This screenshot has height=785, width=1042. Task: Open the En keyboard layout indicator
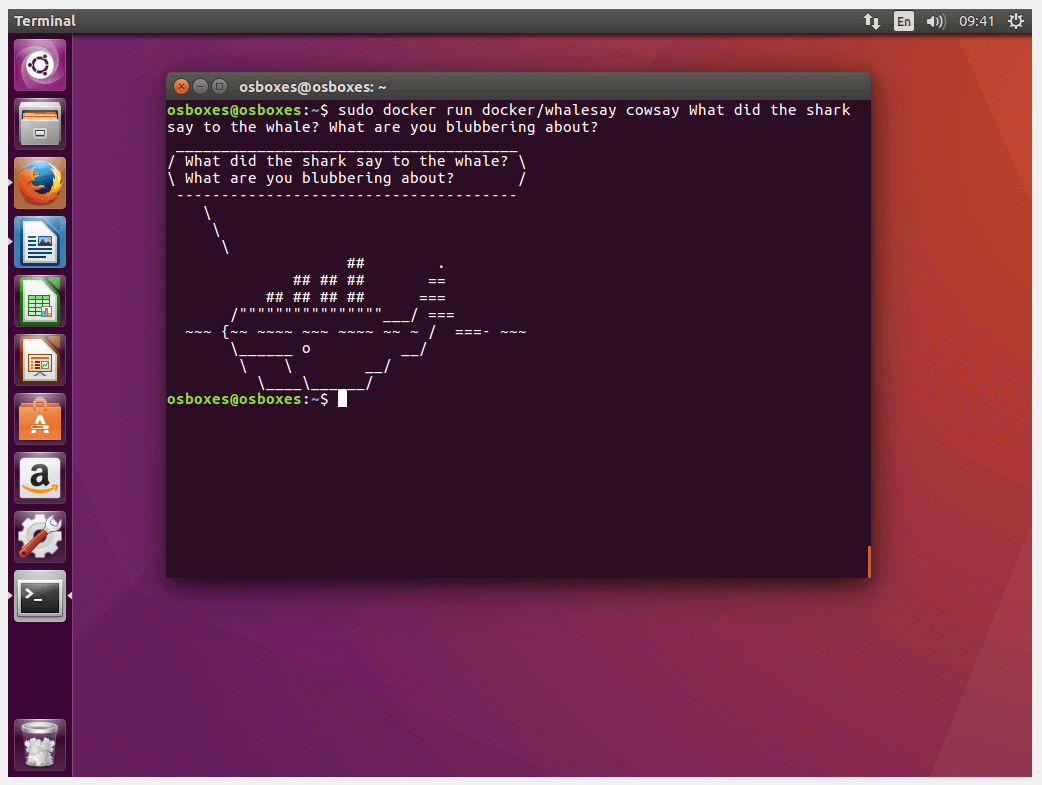tap(904, 21)
